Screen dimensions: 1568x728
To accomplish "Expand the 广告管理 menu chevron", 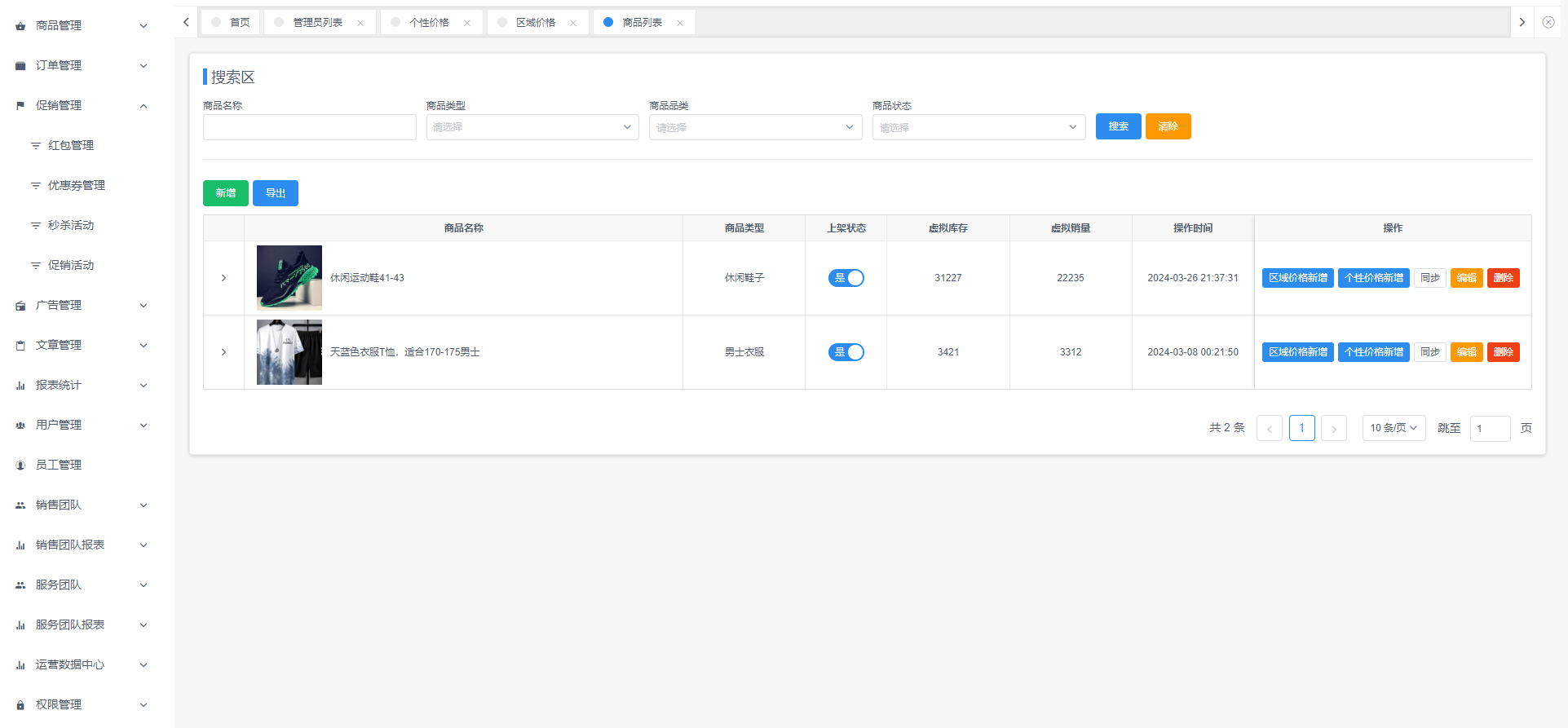I will coord(144,306).
